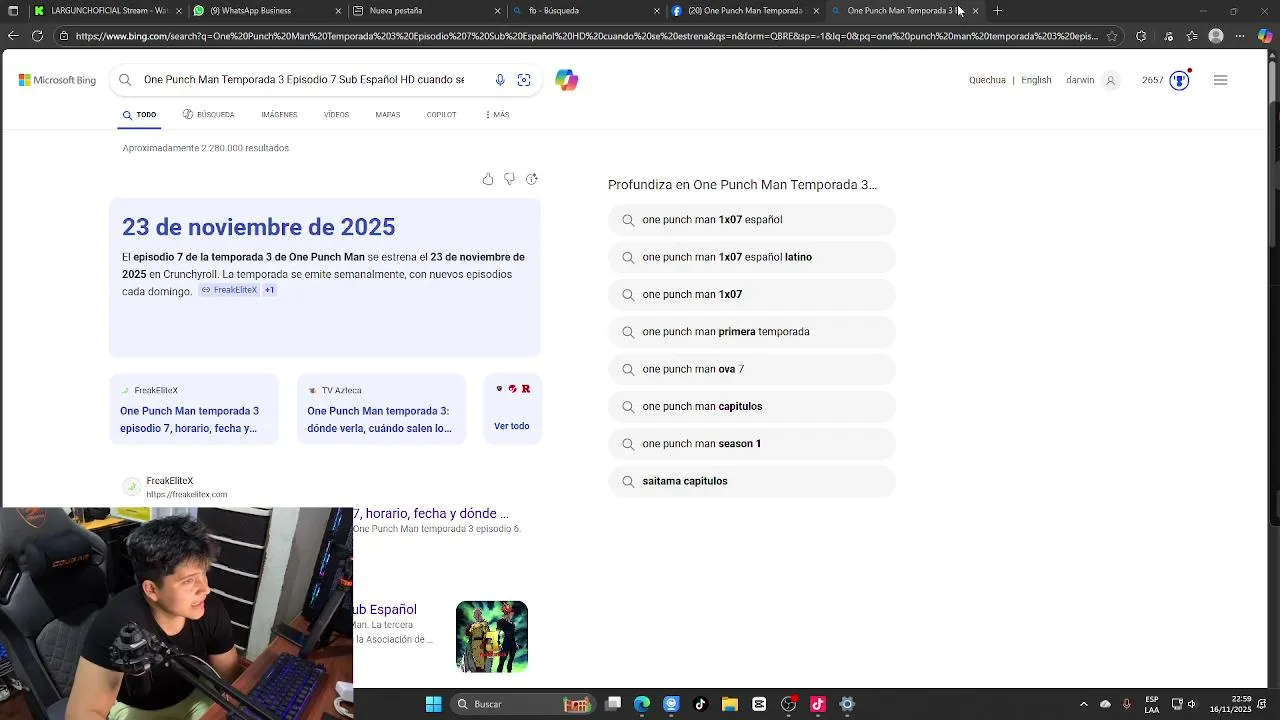This screenshot has width=1280, height=720.
Task: Open Microsoft Edge from taskbar
Action: point(642,704)
